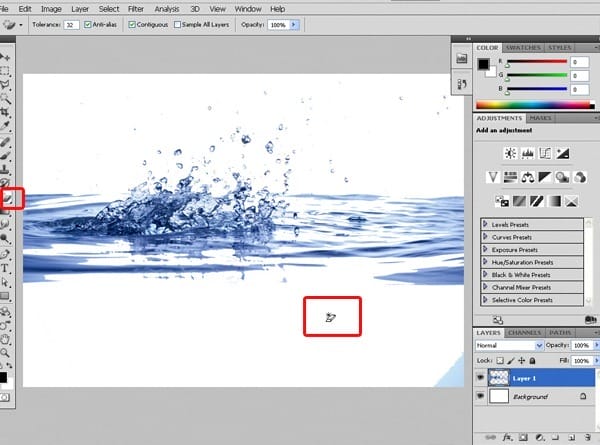The image size is (600, 445).
Task: Open the Image menu
Action: [51, 9]
